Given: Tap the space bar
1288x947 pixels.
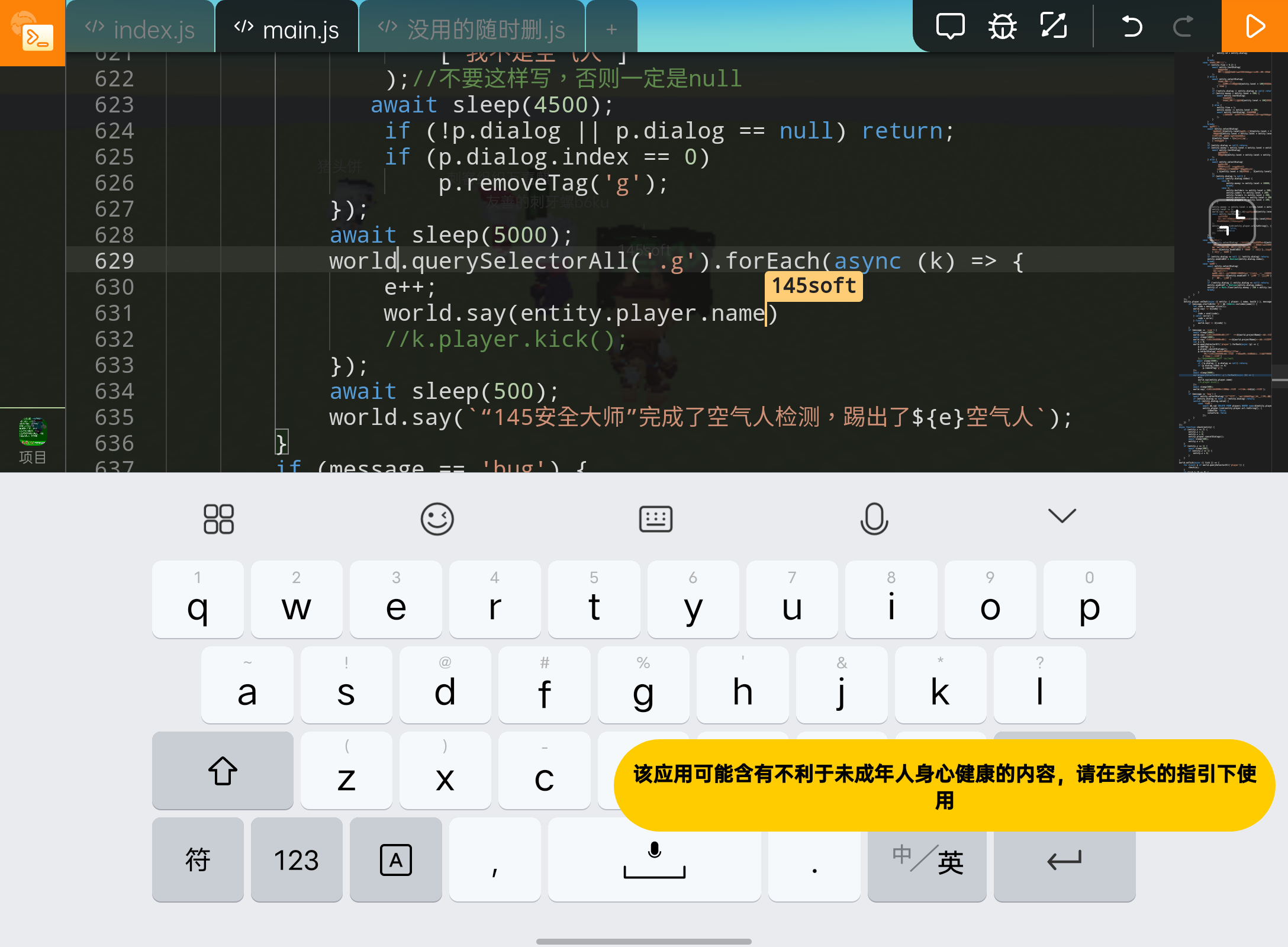Looking at the screenshot, I should pyautogui.click(x=655, y=859).
